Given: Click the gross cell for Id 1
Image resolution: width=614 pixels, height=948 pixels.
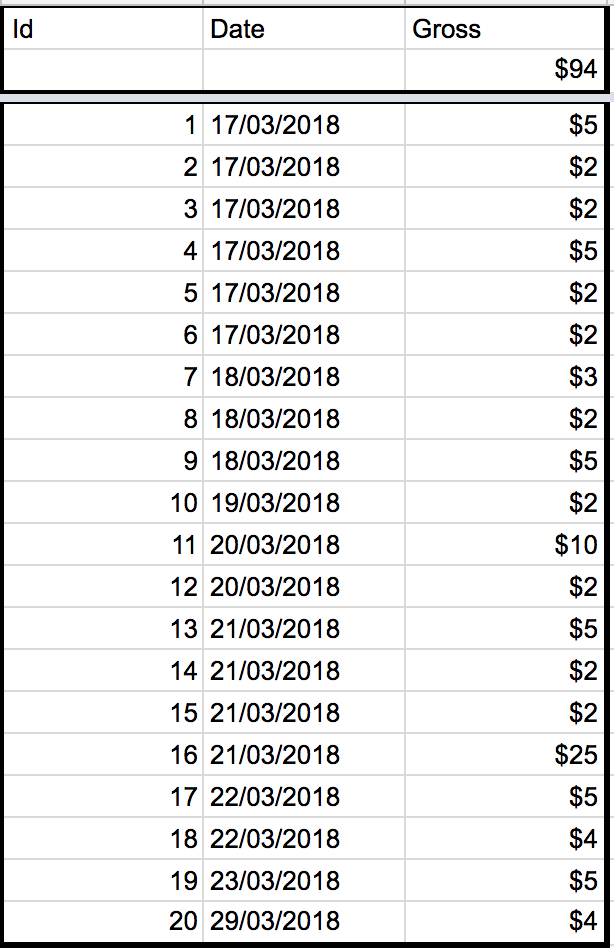Looking at the screenshot, I should (x=504, y=125).
